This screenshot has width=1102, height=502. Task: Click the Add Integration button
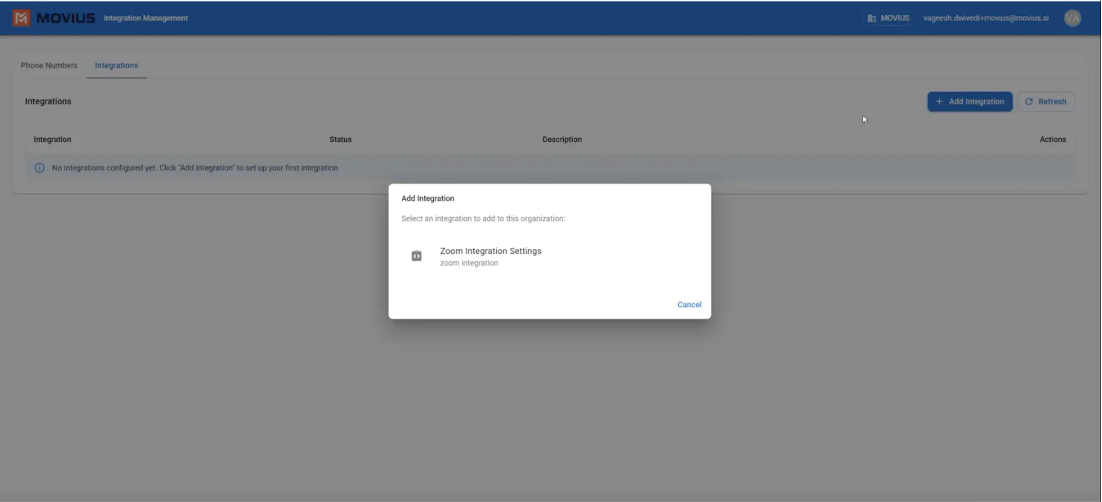(x=970, y=101)
